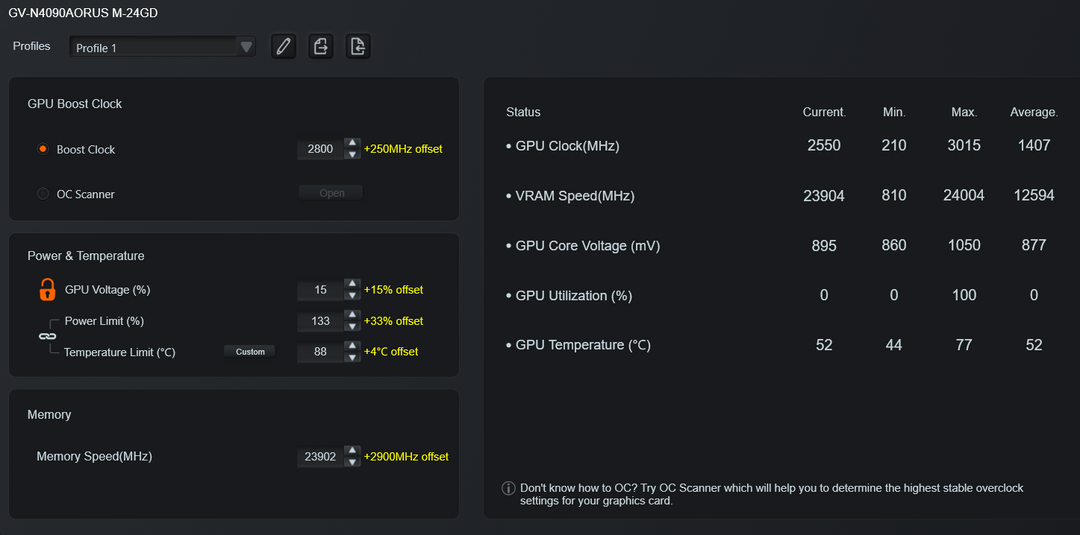Click the GPU Clock(MHz) status row label

(567, 146)
